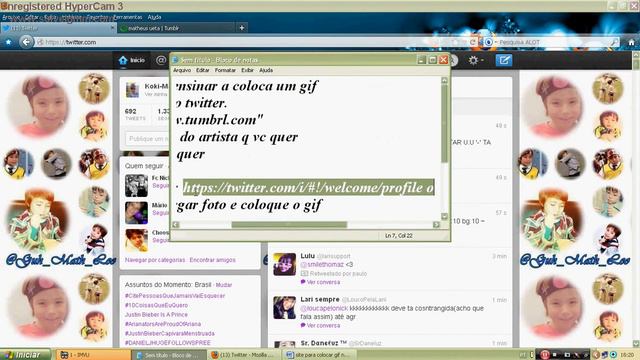Open a new browser tab
The image size is (640, 360).
tap(242, 28)
